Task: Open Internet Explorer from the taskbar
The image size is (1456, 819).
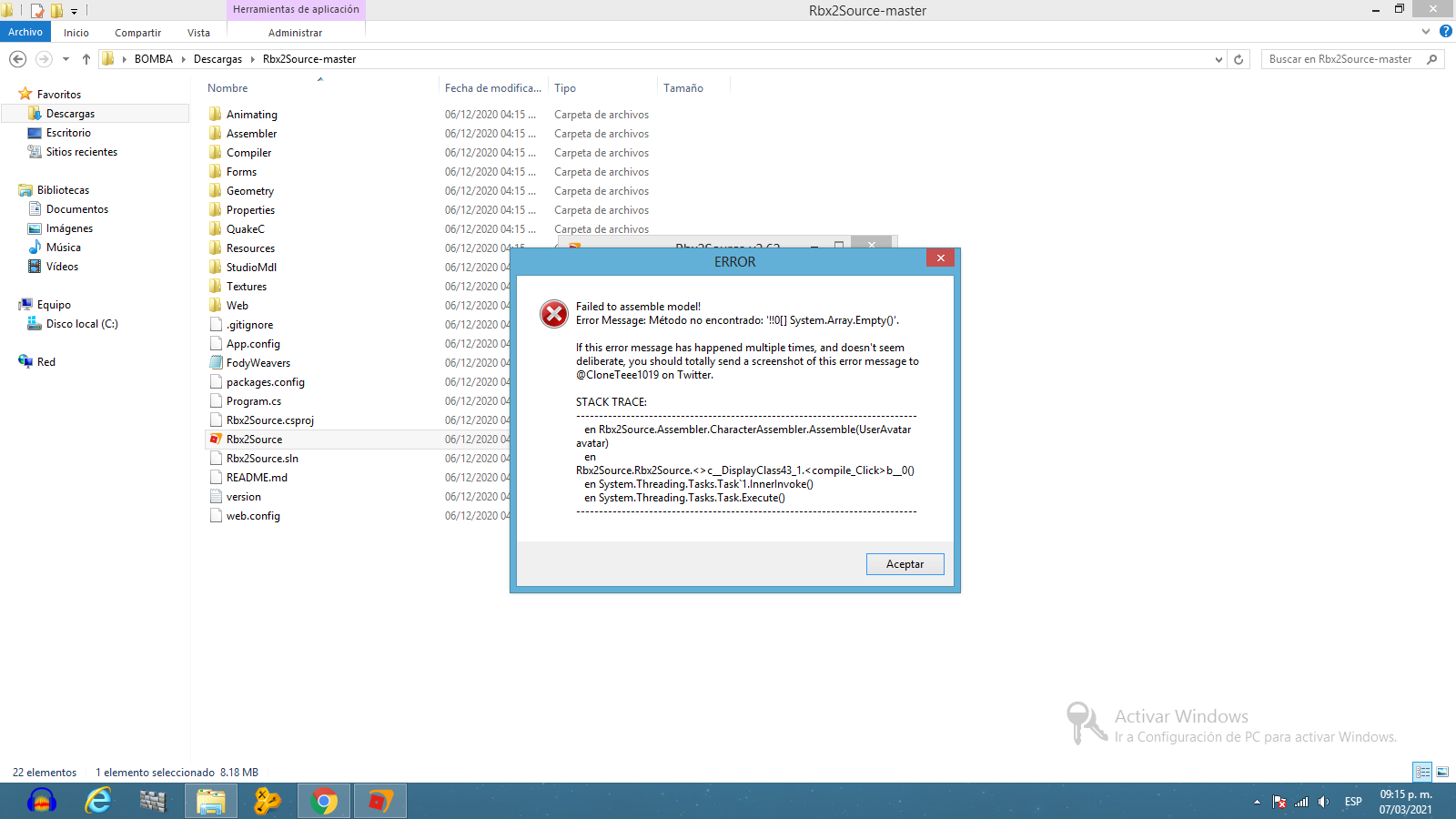Action: pos(98,801)
